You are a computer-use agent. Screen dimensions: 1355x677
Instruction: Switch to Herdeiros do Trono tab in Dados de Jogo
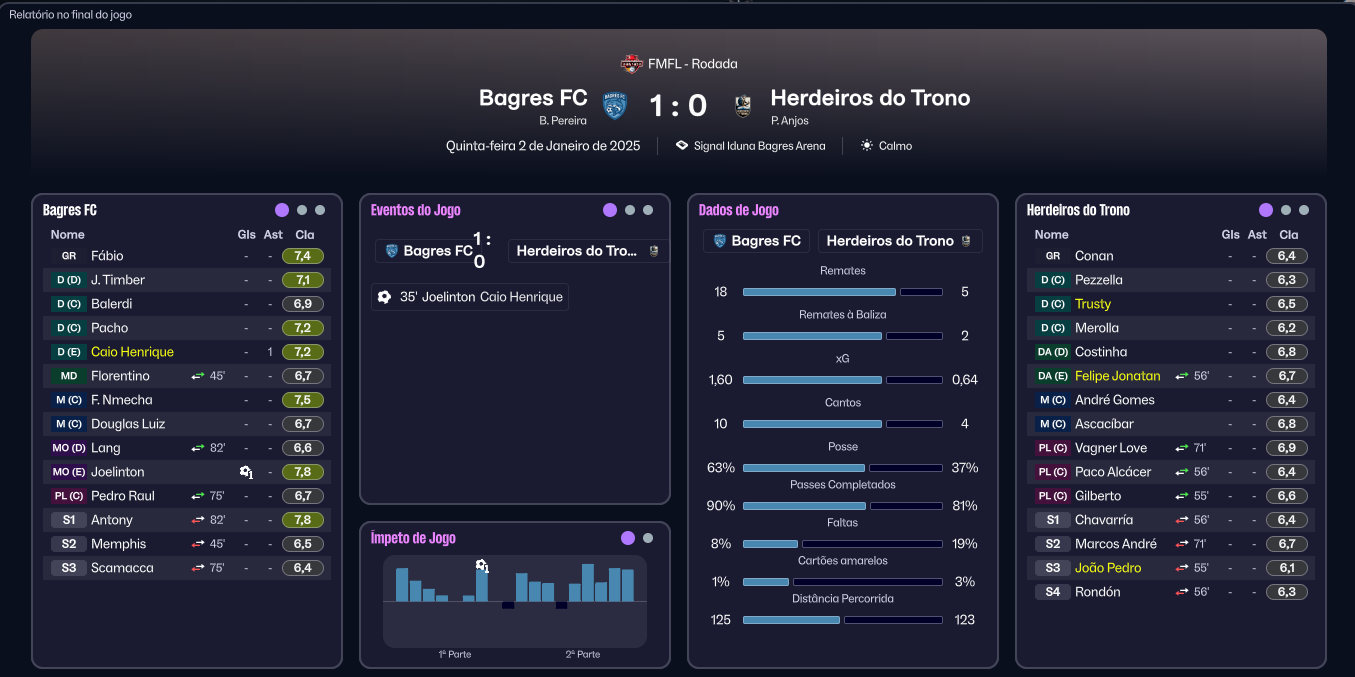899,241
